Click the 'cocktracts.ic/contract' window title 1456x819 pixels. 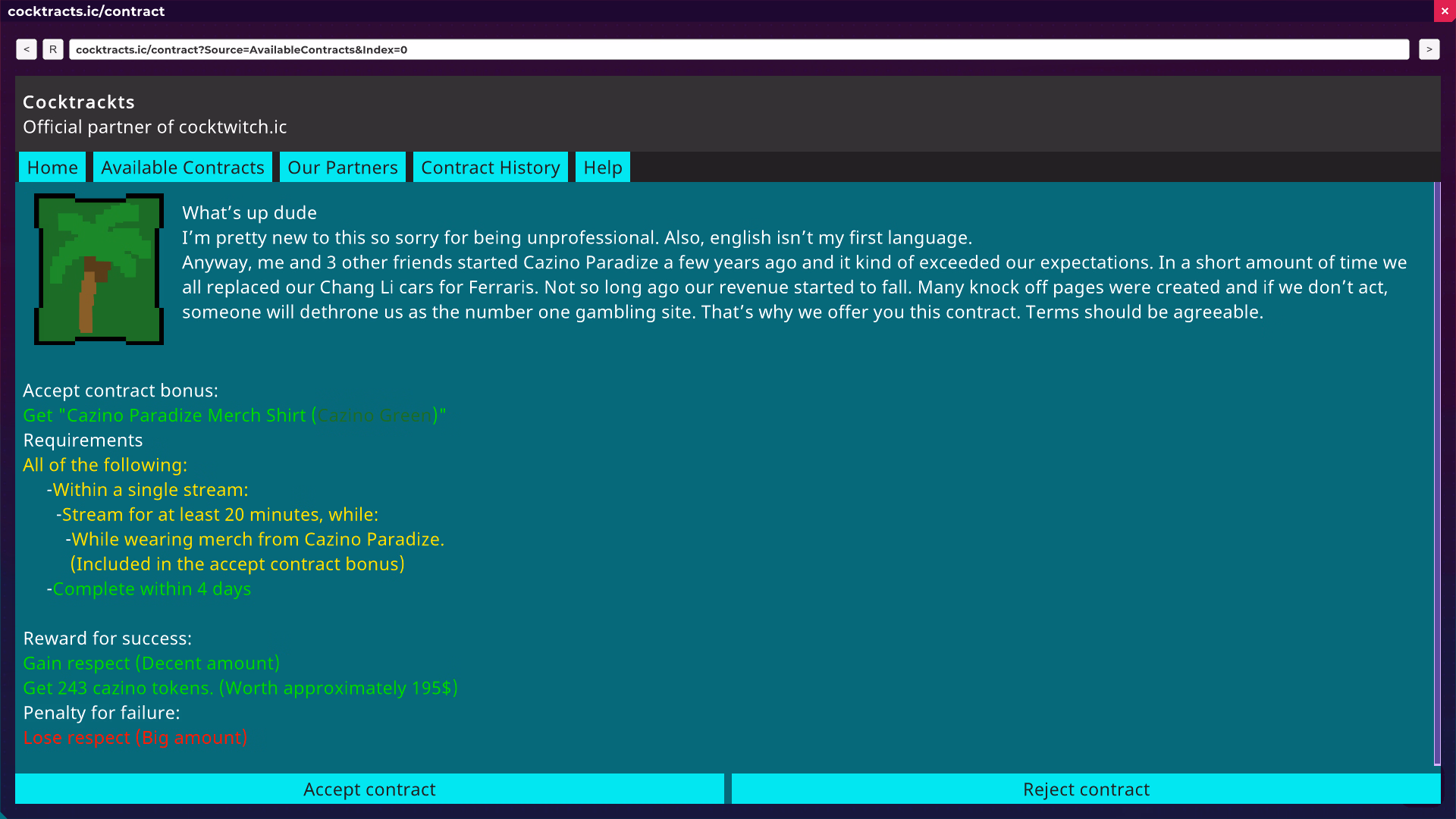(86, 11)
